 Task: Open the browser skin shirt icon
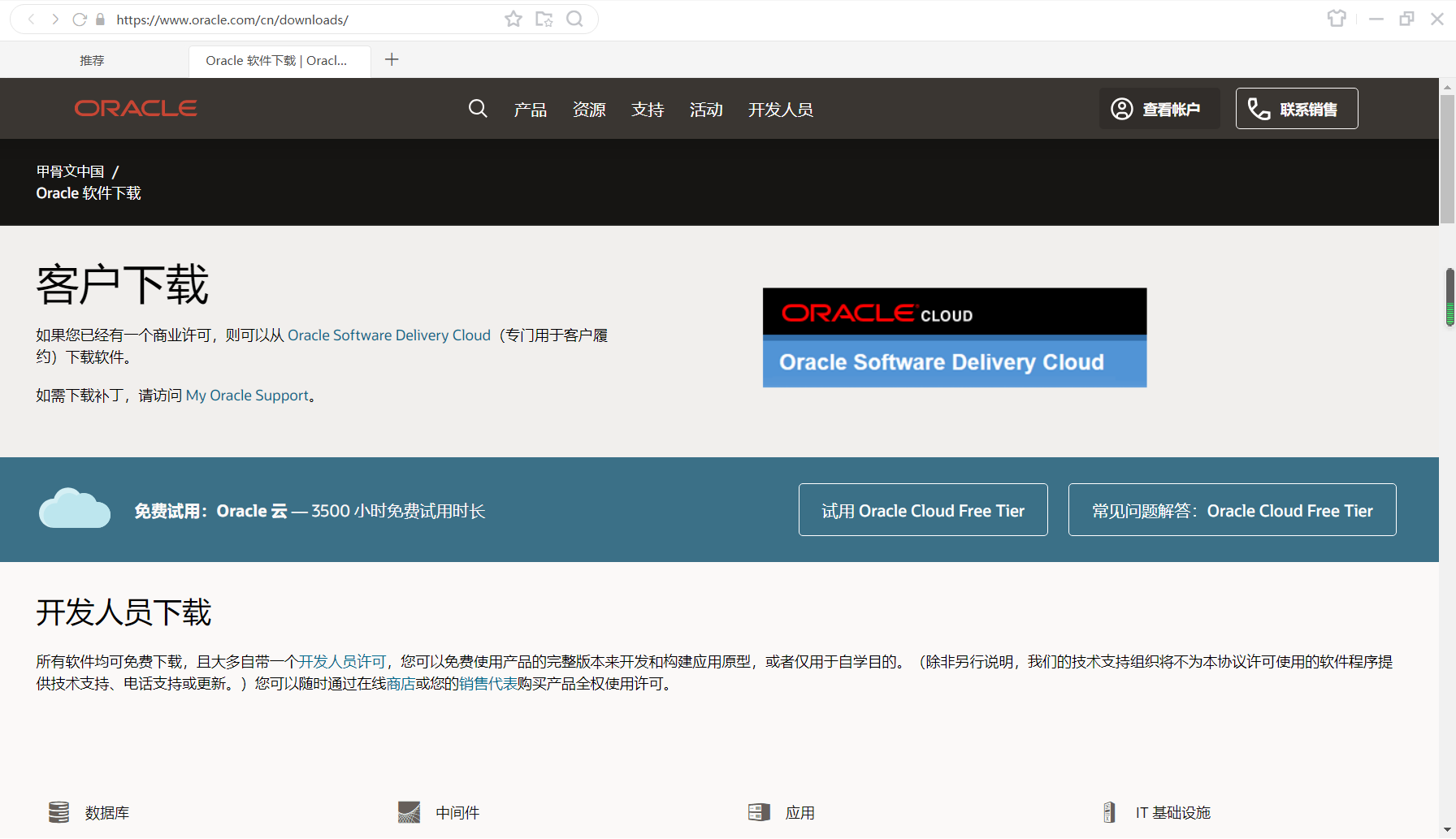click(x=1337, y=19)
